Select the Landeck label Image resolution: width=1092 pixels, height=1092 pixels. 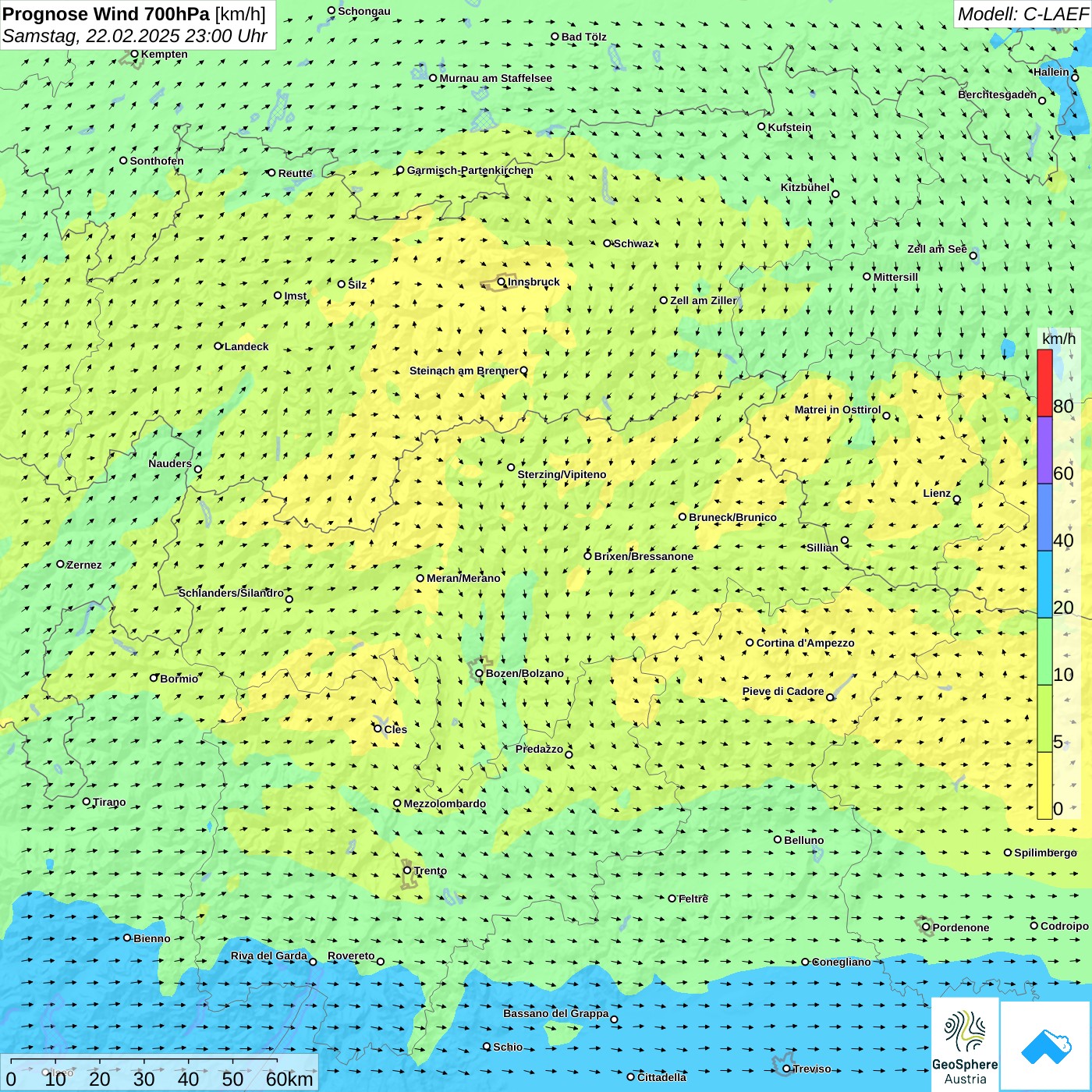246,346
